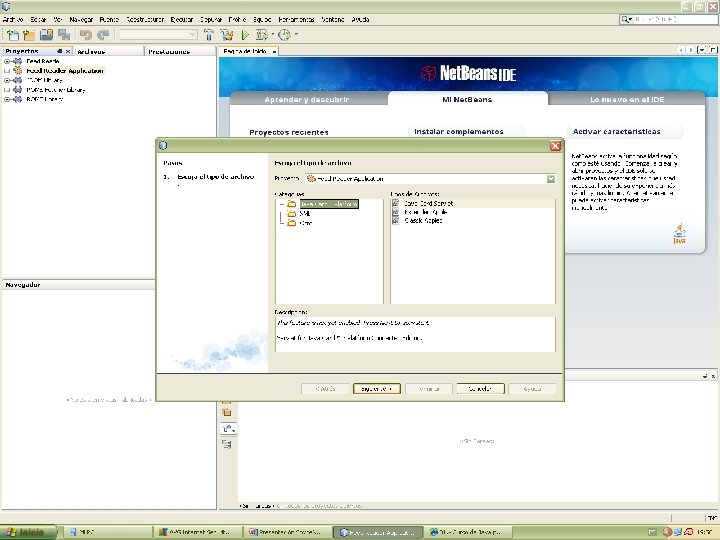Click XML folder icon in categories
Image resolution: width=720 pixels, height=540 pixels.
tap(292, 214)
